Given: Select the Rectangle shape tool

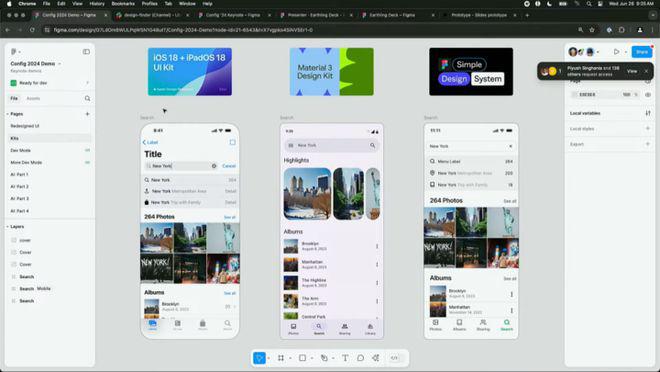Looking at the screenshot, I should click(302, 358).
